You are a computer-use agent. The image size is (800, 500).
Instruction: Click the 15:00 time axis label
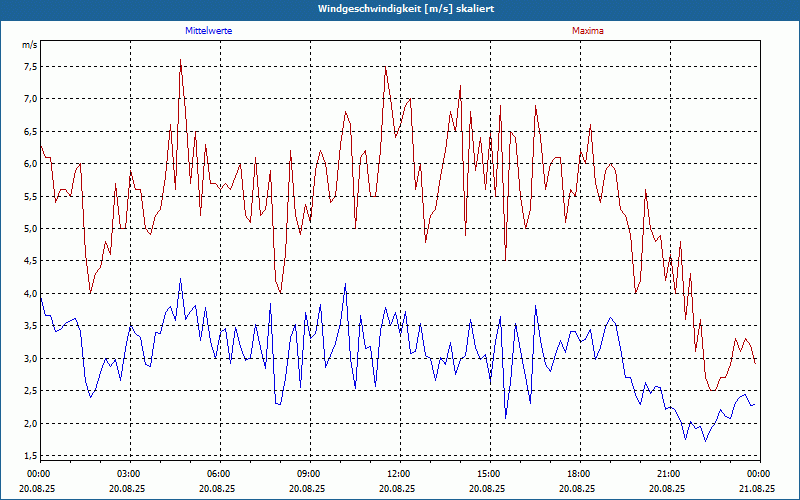(487, 474)
